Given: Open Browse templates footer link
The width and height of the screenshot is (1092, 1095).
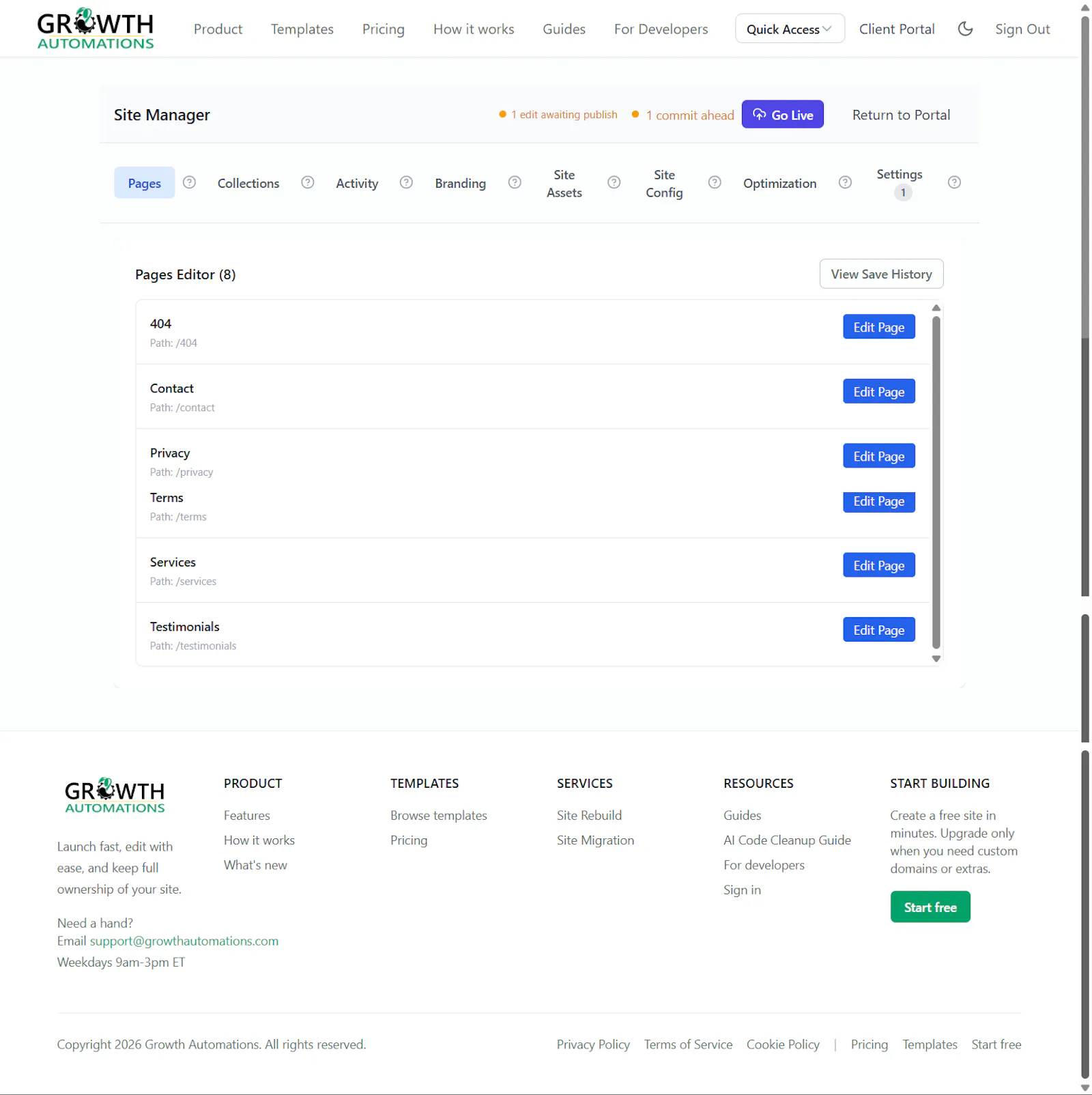Looking at the screenshot, I should (439, 815).
